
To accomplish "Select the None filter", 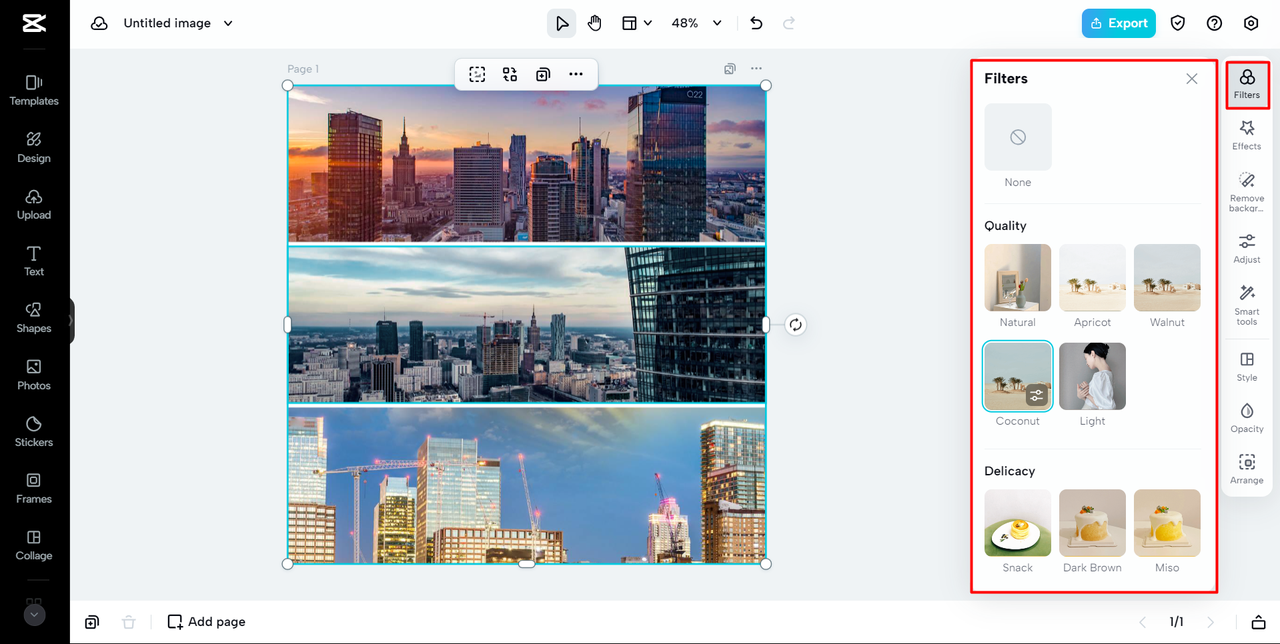I will pyautogui.click(x=1018, y=137).
